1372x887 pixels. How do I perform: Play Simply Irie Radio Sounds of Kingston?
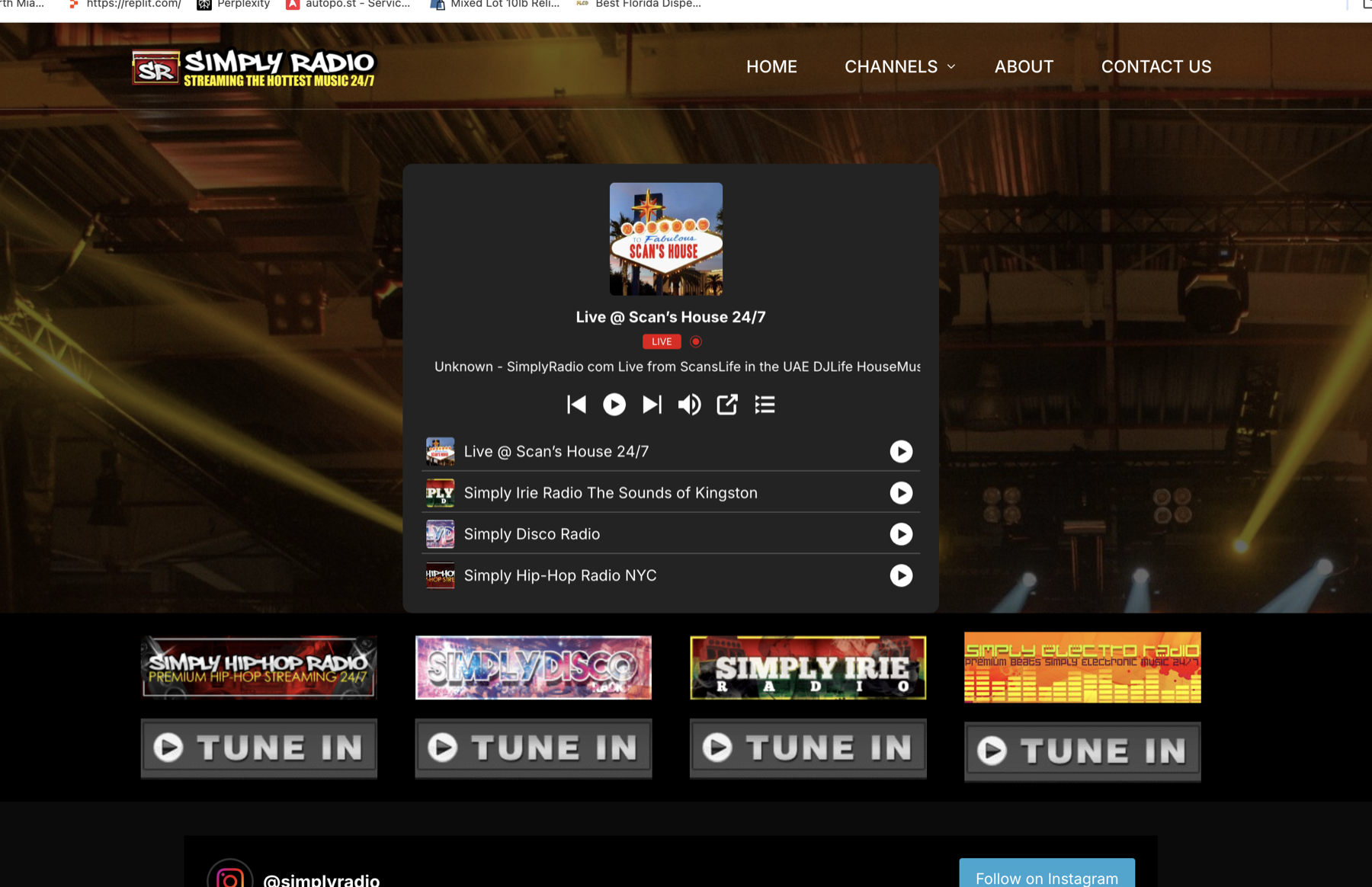901,493
